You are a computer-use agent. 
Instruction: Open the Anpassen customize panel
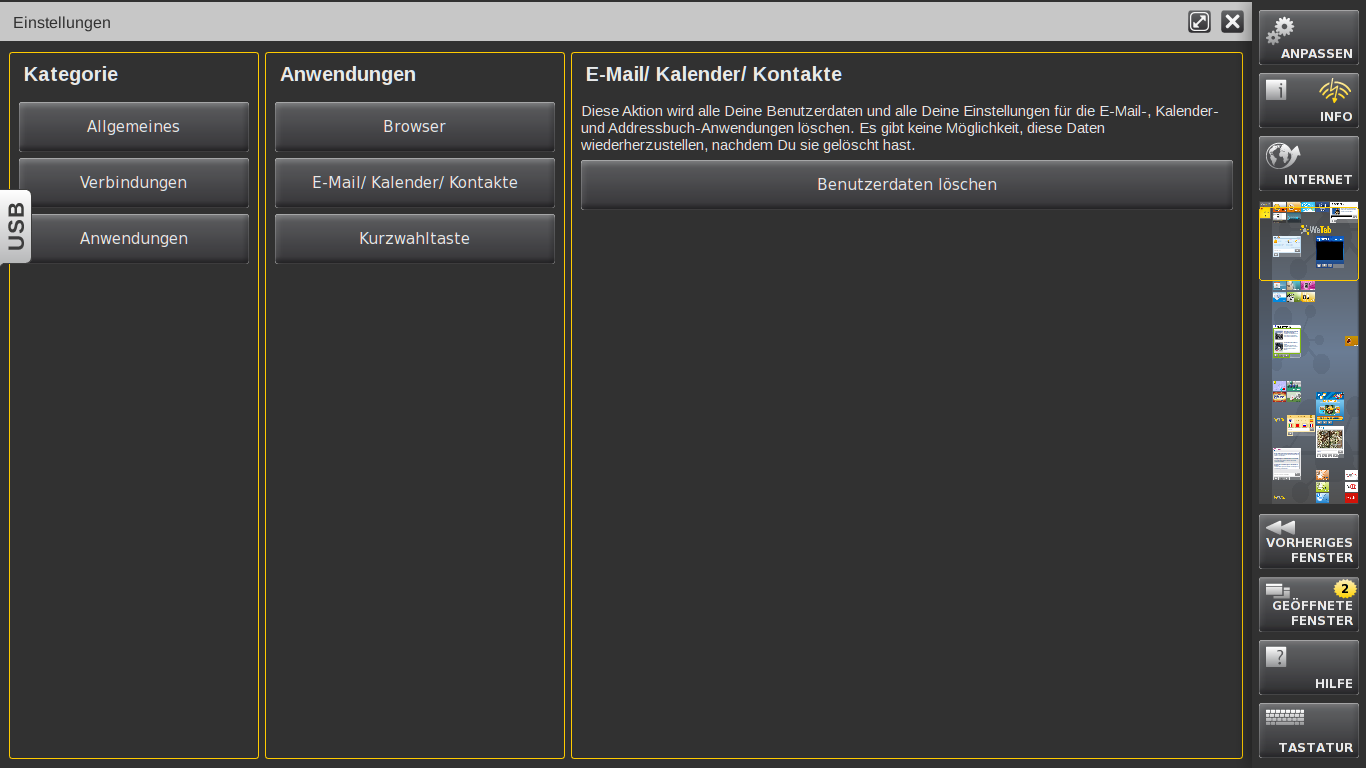point(1308,38)
